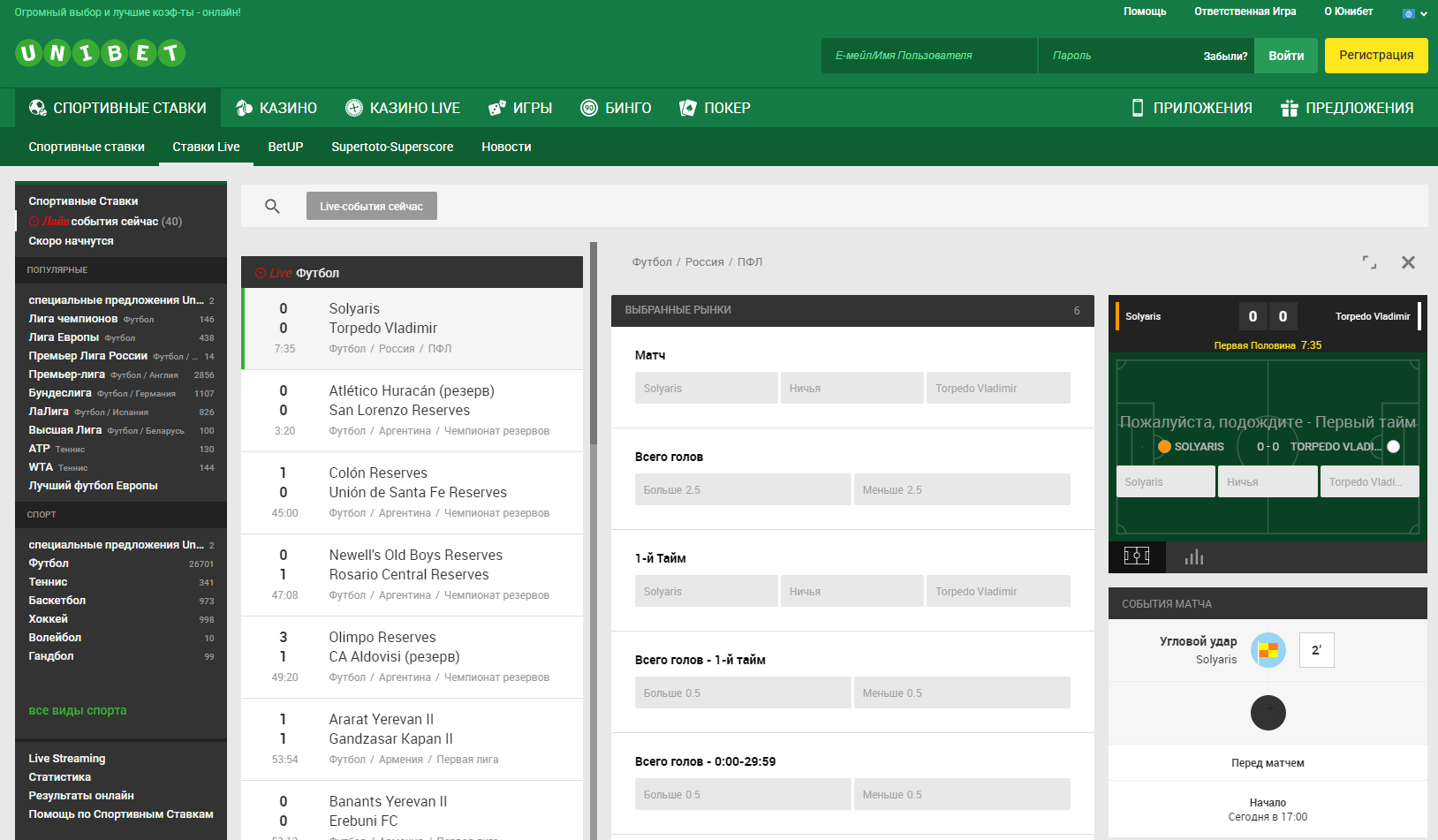The width and height of the screenshot is (1438, 840).
Task: Open the Казино Live section
Action: pos(403,108)
